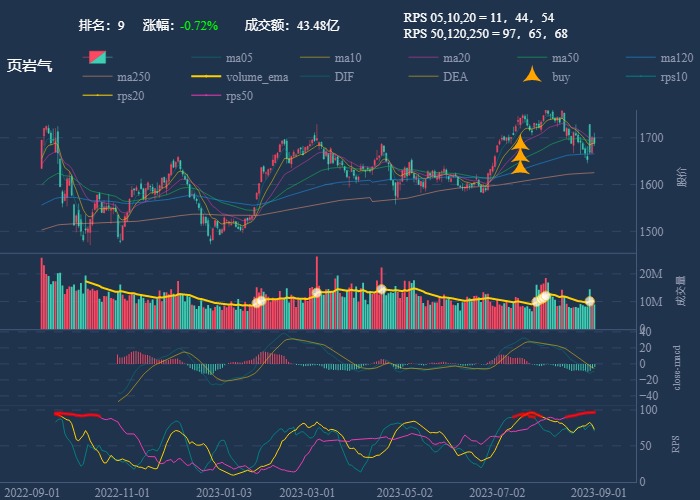Hide the ma10 moving average series
700x500 pixels.
(347, 57)
